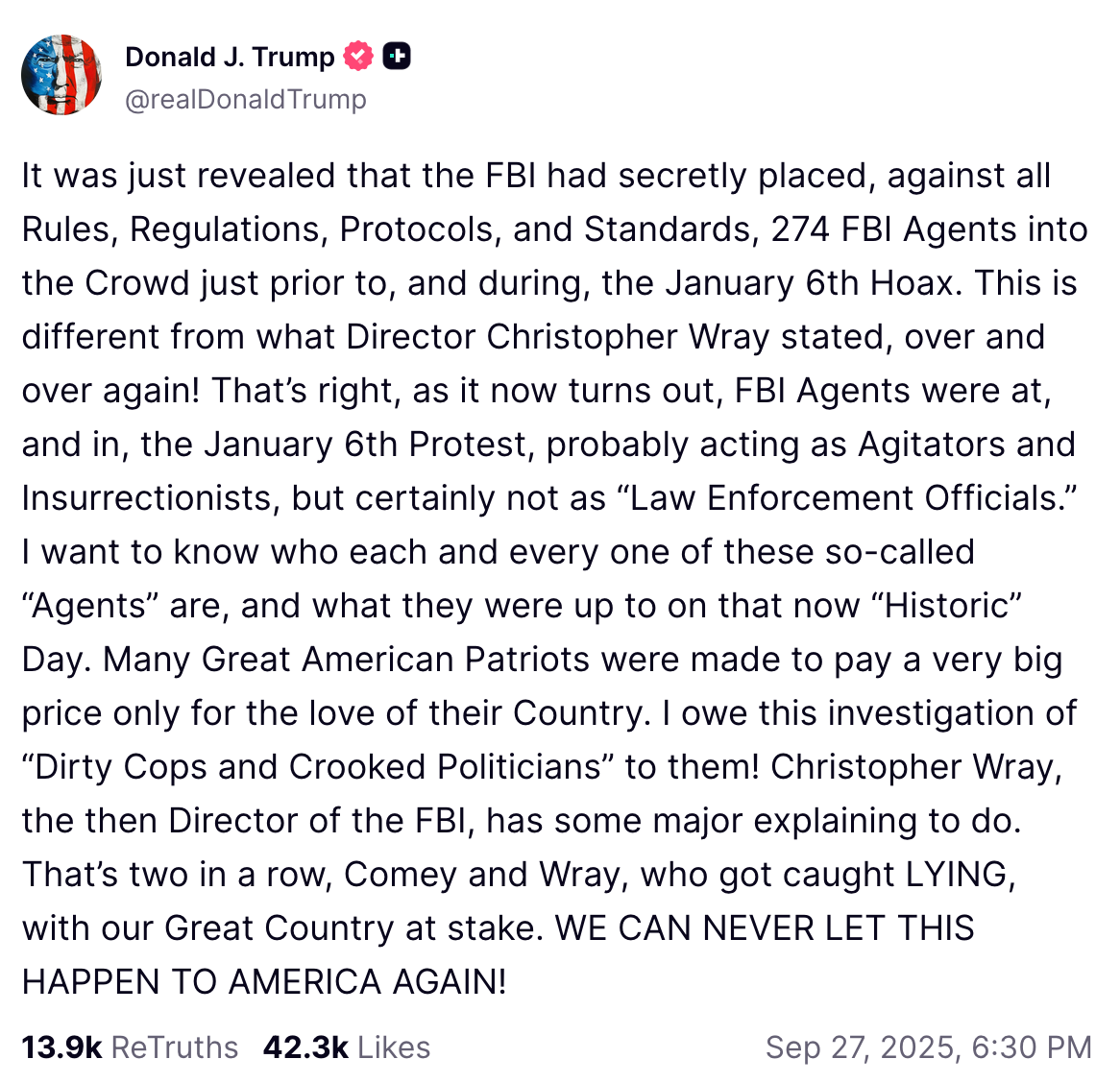This screenshot has height=1083, width=1120.
Task: Click "HAPPEN TO AMERICA AGAIN!" closing line
Action: (264, 981)
